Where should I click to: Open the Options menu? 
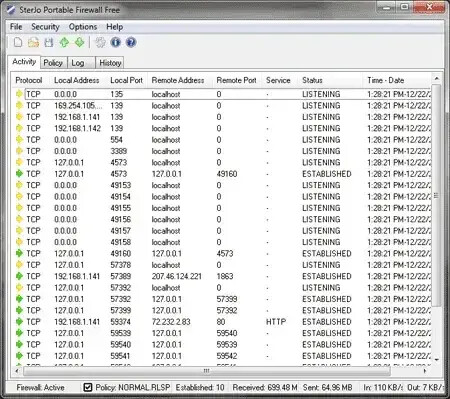(x=83, y=27)
